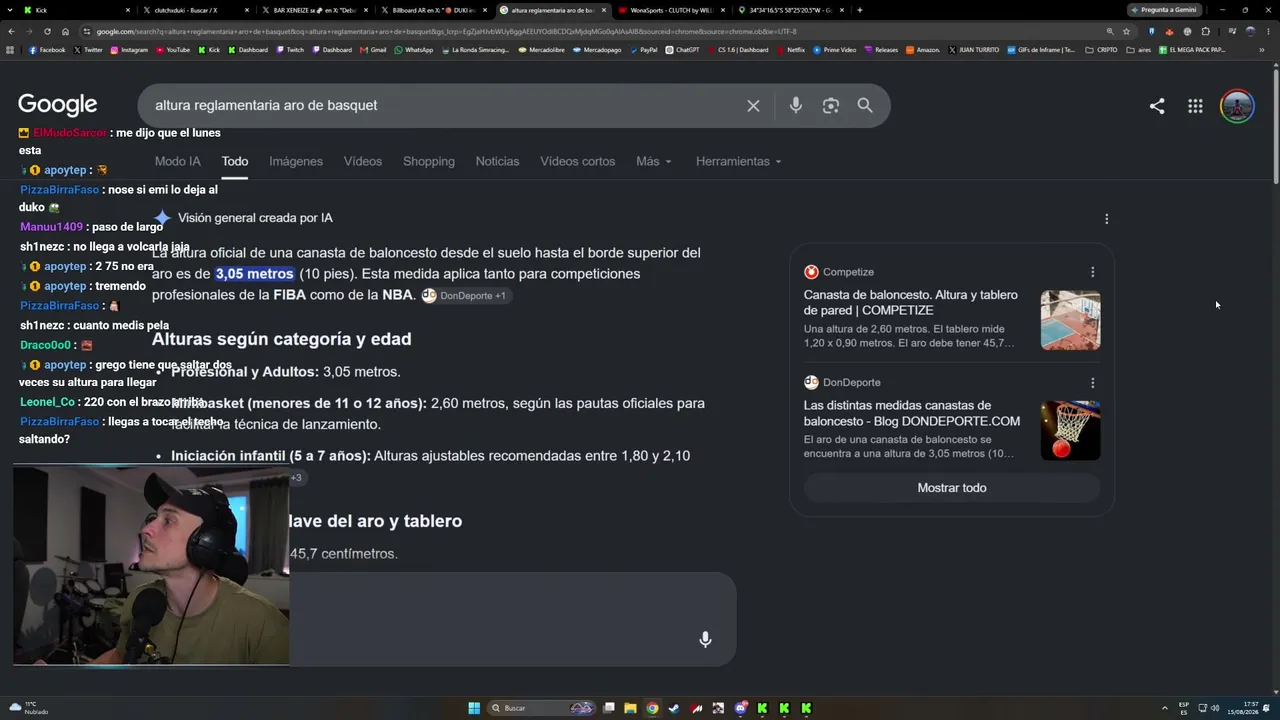Click the browser address bar URL
Image resolution: width=1280 pixels, height=720 pixels.
[447, 31]
